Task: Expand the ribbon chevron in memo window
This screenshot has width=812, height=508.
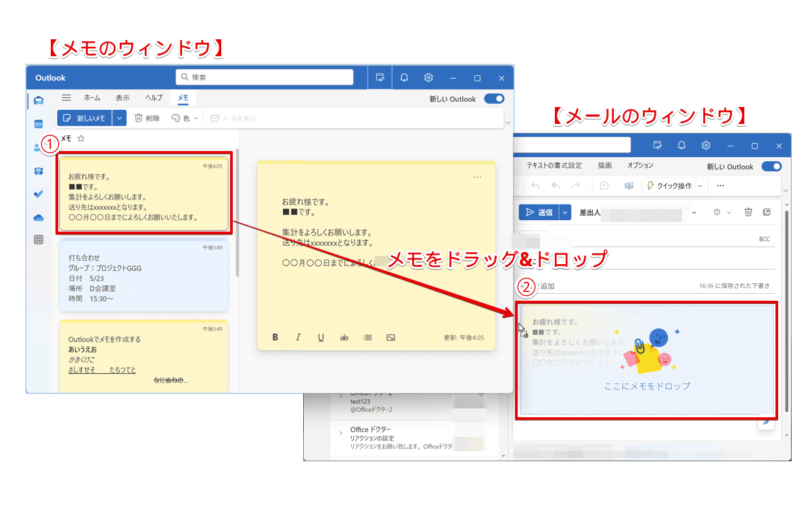Action: coord(508,123)
